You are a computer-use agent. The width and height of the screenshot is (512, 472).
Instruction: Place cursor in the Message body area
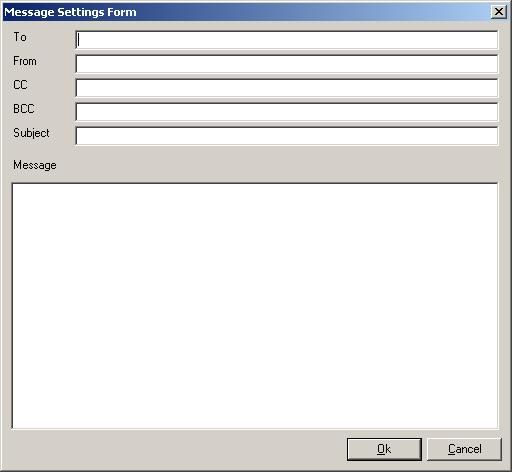(255, 306)
